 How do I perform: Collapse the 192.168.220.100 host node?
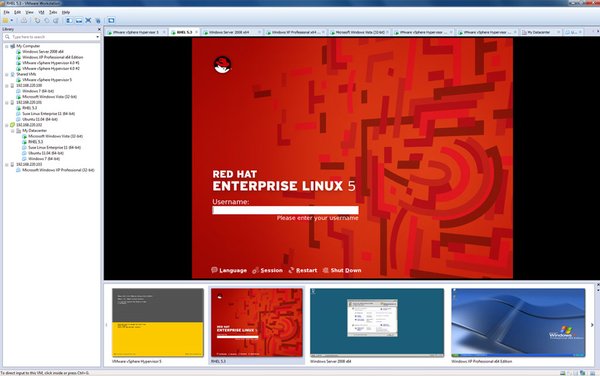coord(7,86)
